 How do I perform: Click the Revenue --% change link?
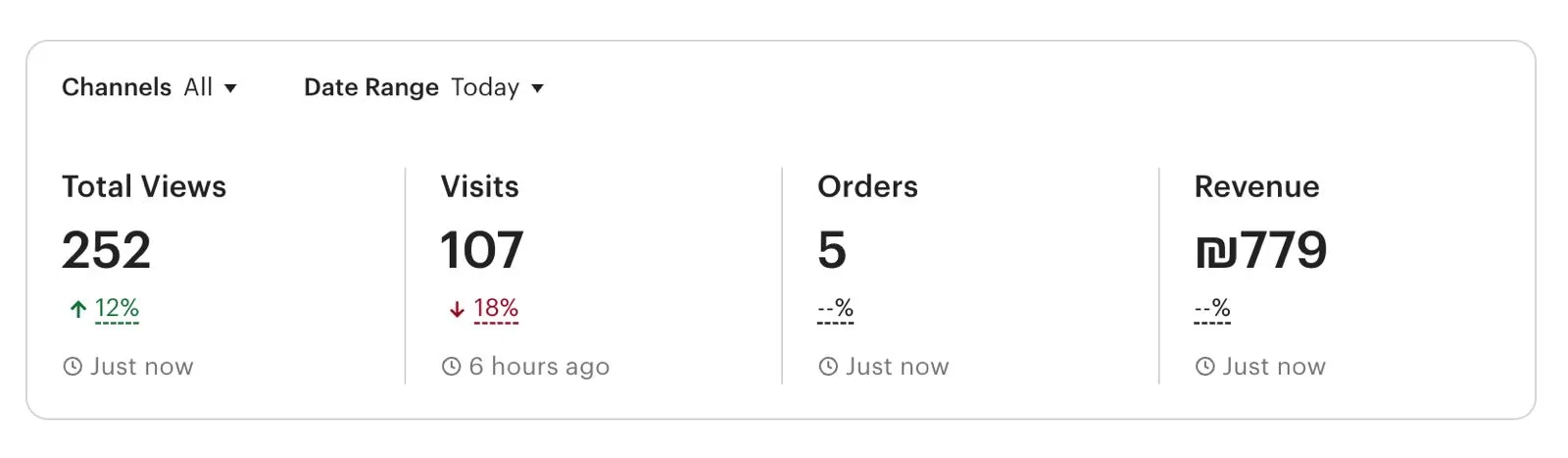coord(1212,309)
